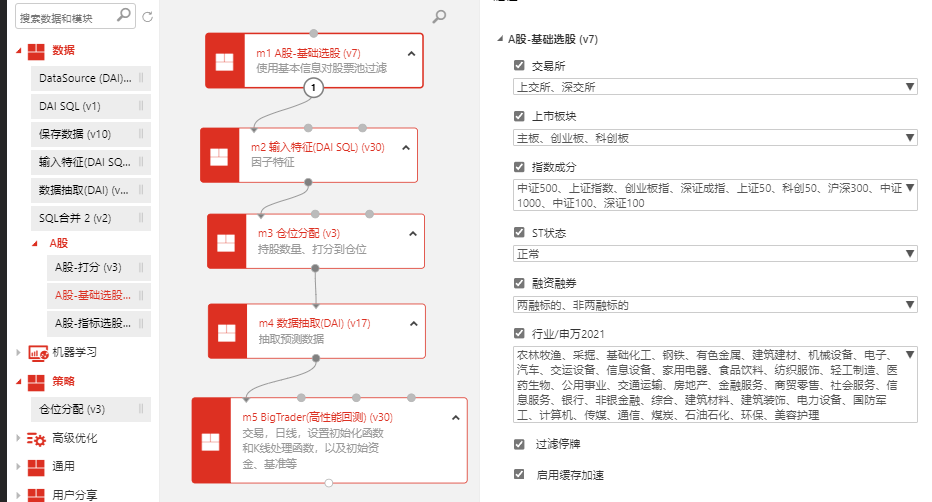The width and height of the screenshot is (932, 502).
Task: Click the bottom output port of m5 node
Action: click(329, 483)
